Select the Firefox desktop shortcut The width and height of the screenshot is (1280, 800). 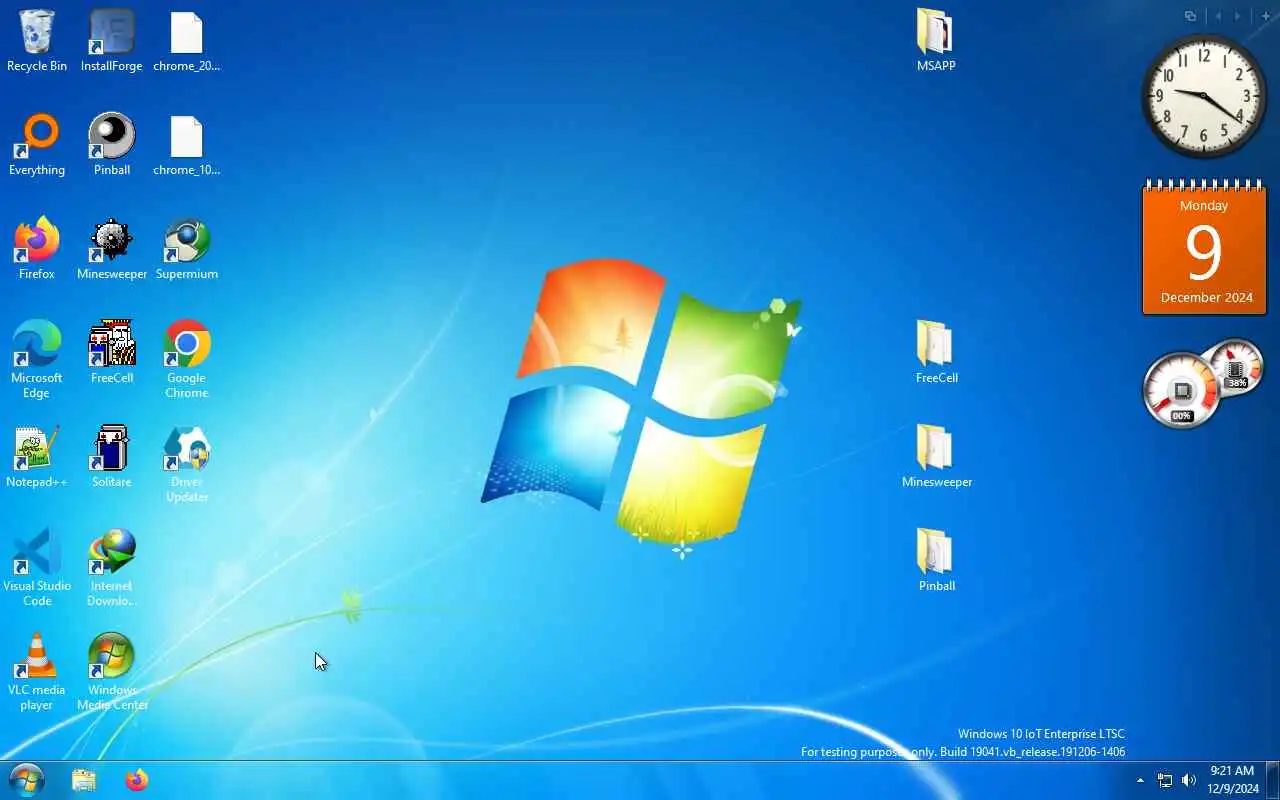(37, 249)
